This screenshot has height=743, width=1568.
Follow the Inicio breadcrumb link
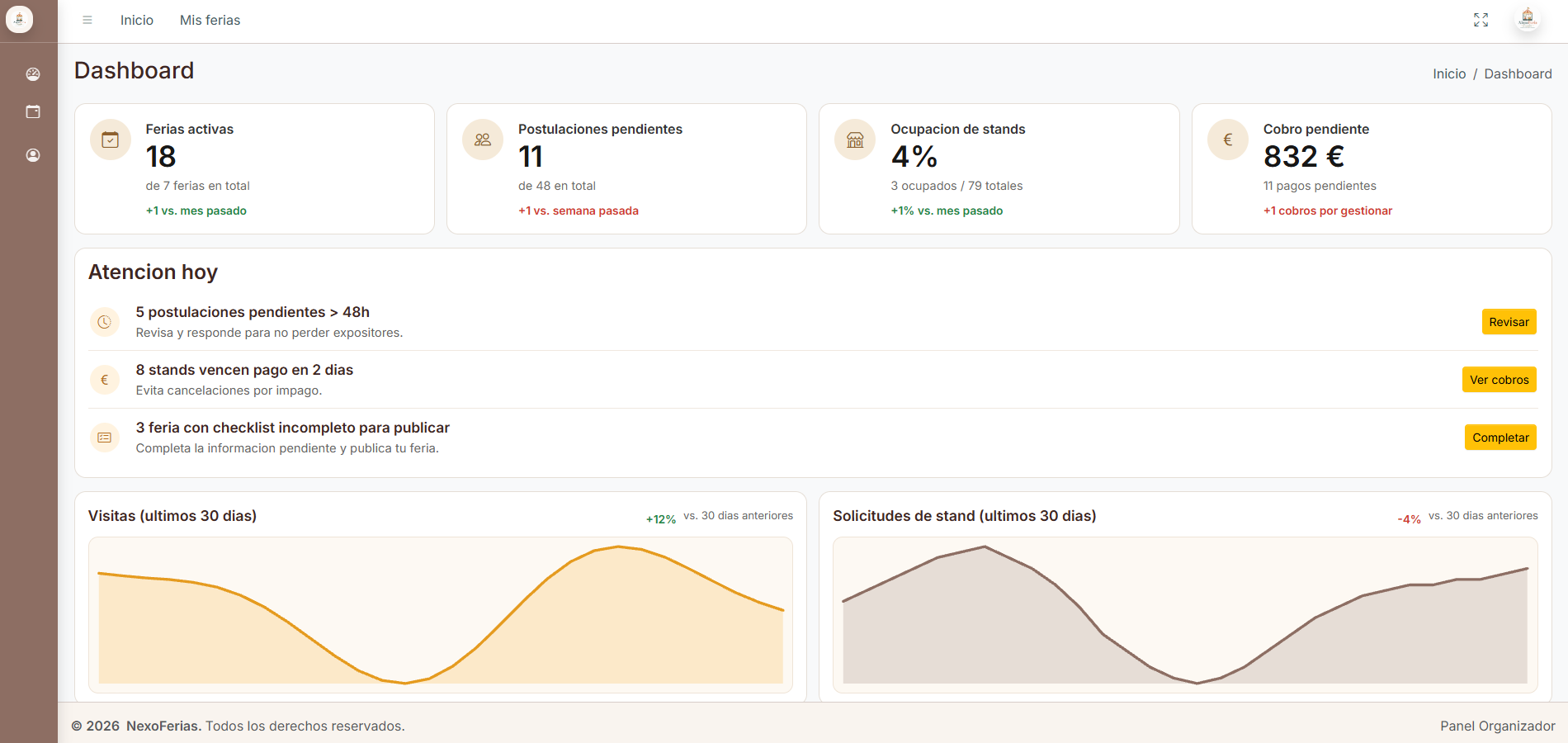pyautogui.click(x=1449, y=73)
